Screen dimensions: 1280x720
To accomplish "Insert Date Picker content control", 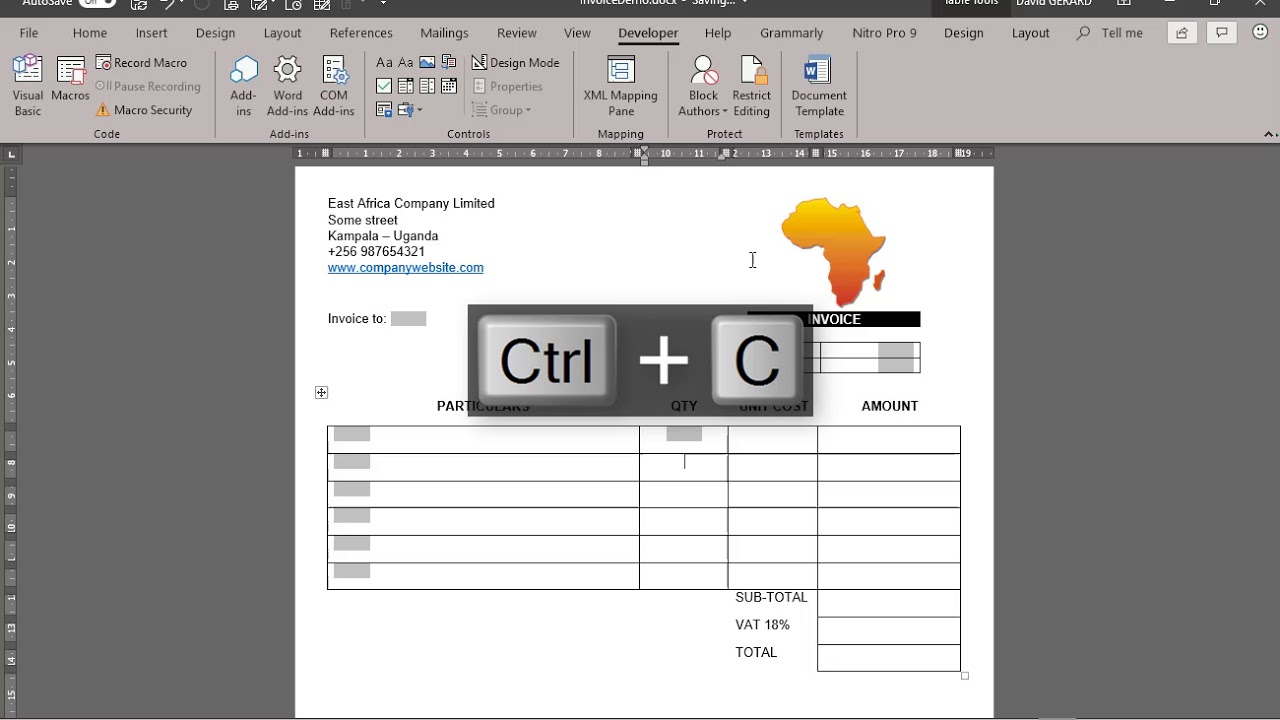I will 449,86.
